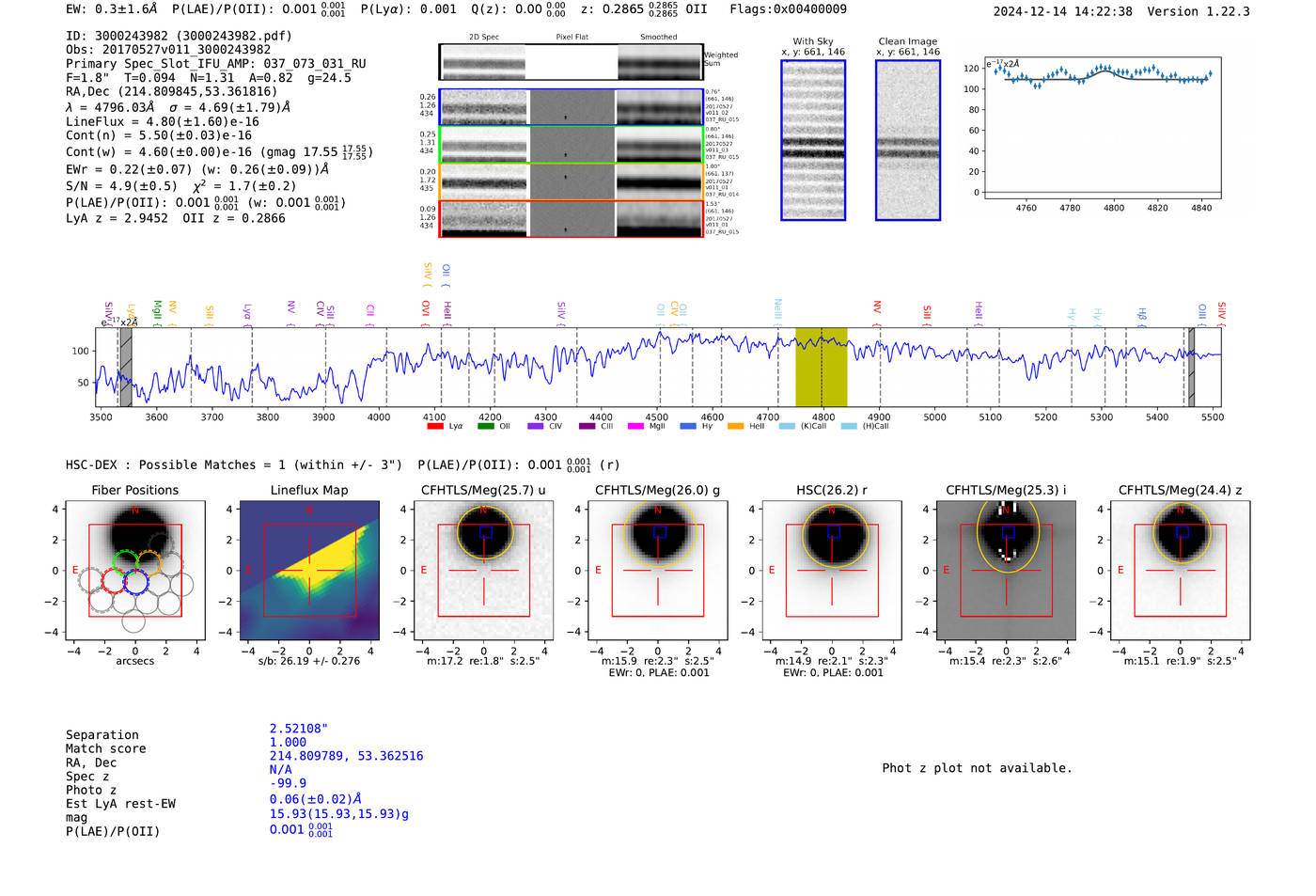This screenshot has width=1316, height=896.
Task: Click the Match score value 1.000
Action: (x=288, y=742)
